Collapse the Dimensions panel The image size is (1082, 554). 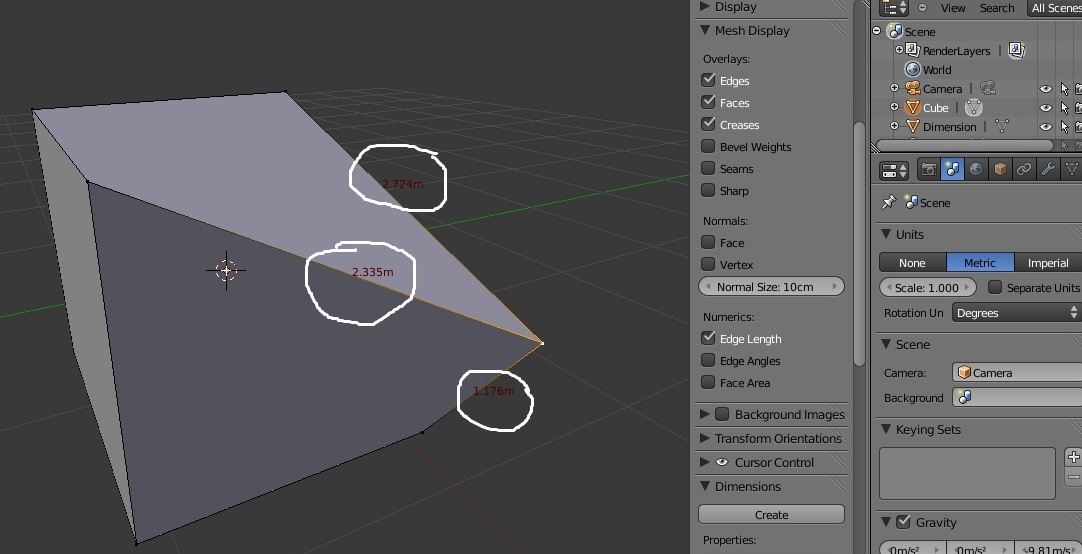tap(705, 486)
